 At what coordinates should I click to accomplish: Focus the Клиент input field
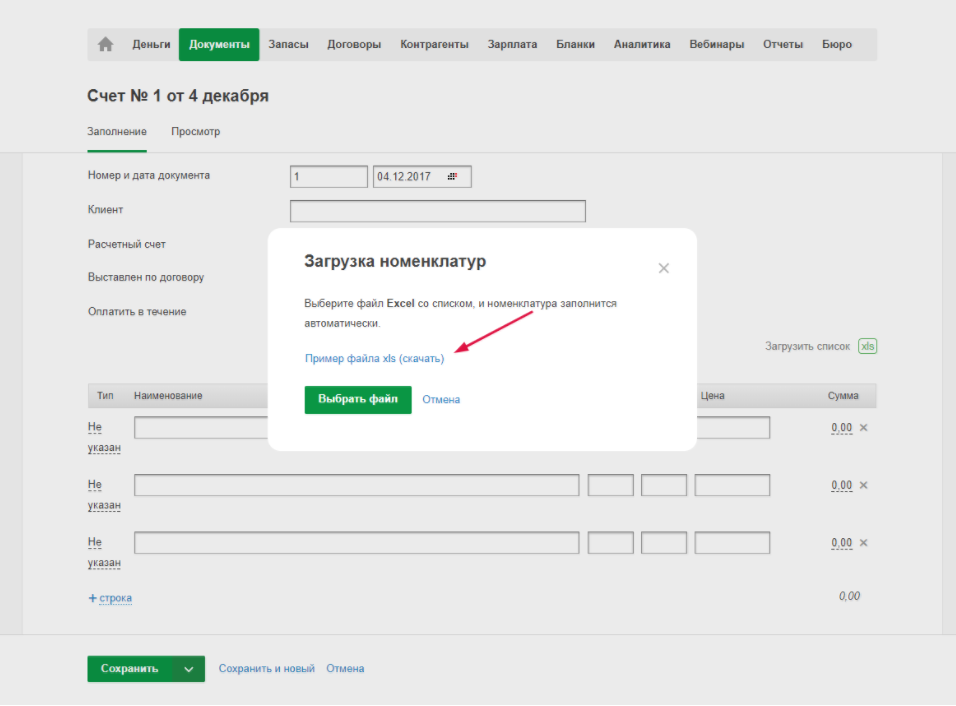coord(438,211)
